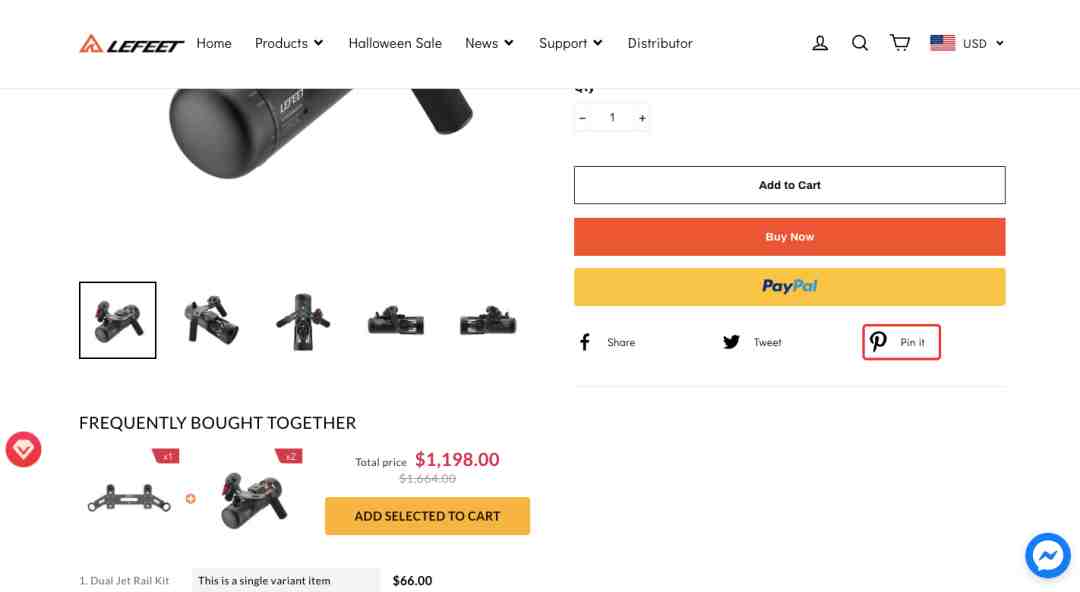The height and width of the screenshot is (592, 1080).
Task: Expand the Products dropdown menu
Action: click(289, 43)
